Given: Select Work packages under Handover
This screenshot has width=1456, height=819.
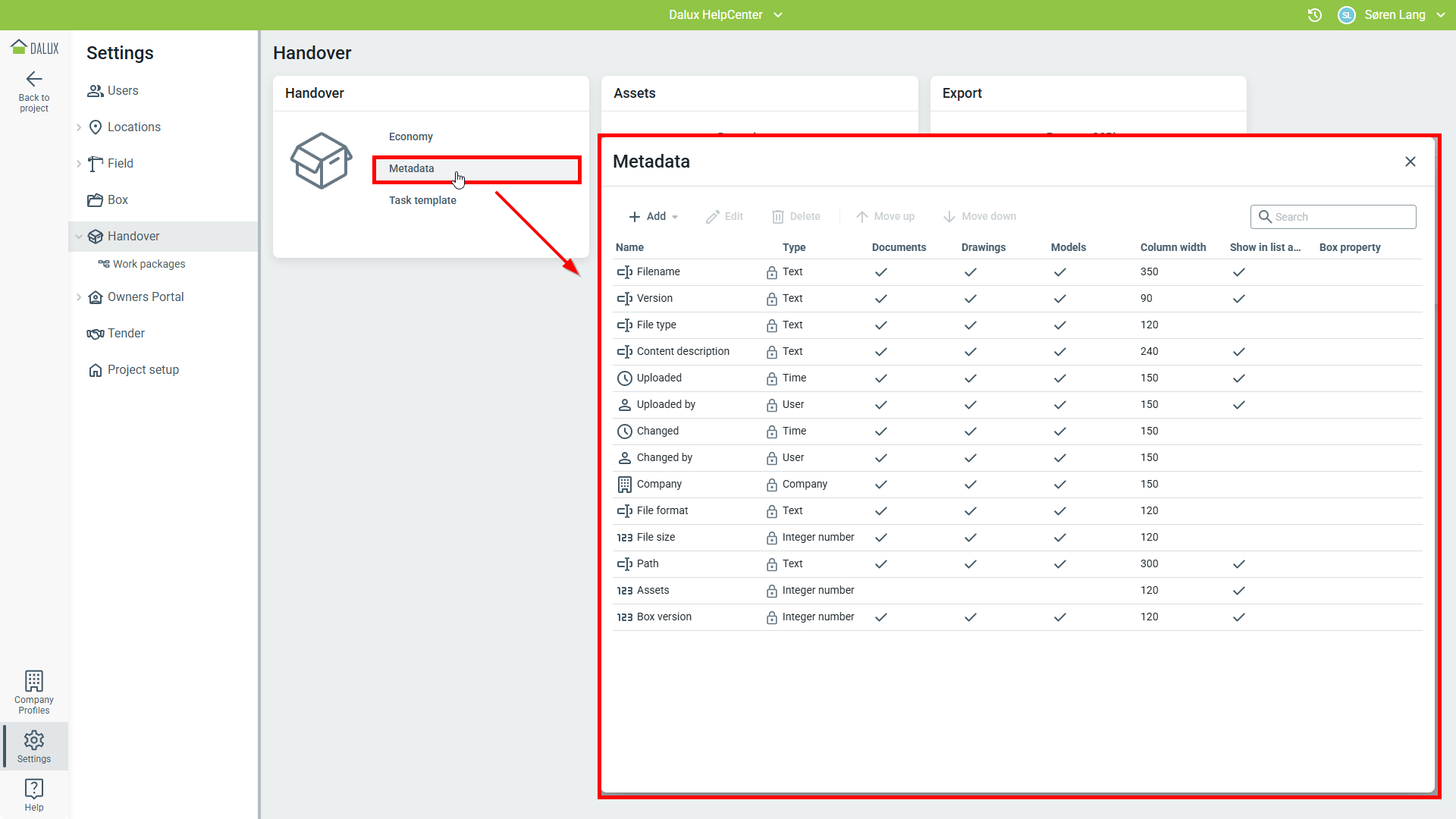Looking at the screenshot, I should (x=149, y=264).
